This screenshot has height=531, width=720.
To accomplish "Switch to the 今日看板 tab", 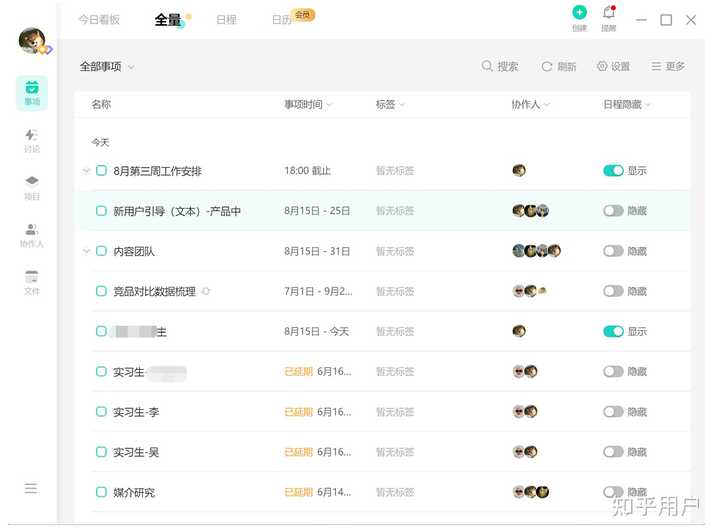I will [99, 19].
